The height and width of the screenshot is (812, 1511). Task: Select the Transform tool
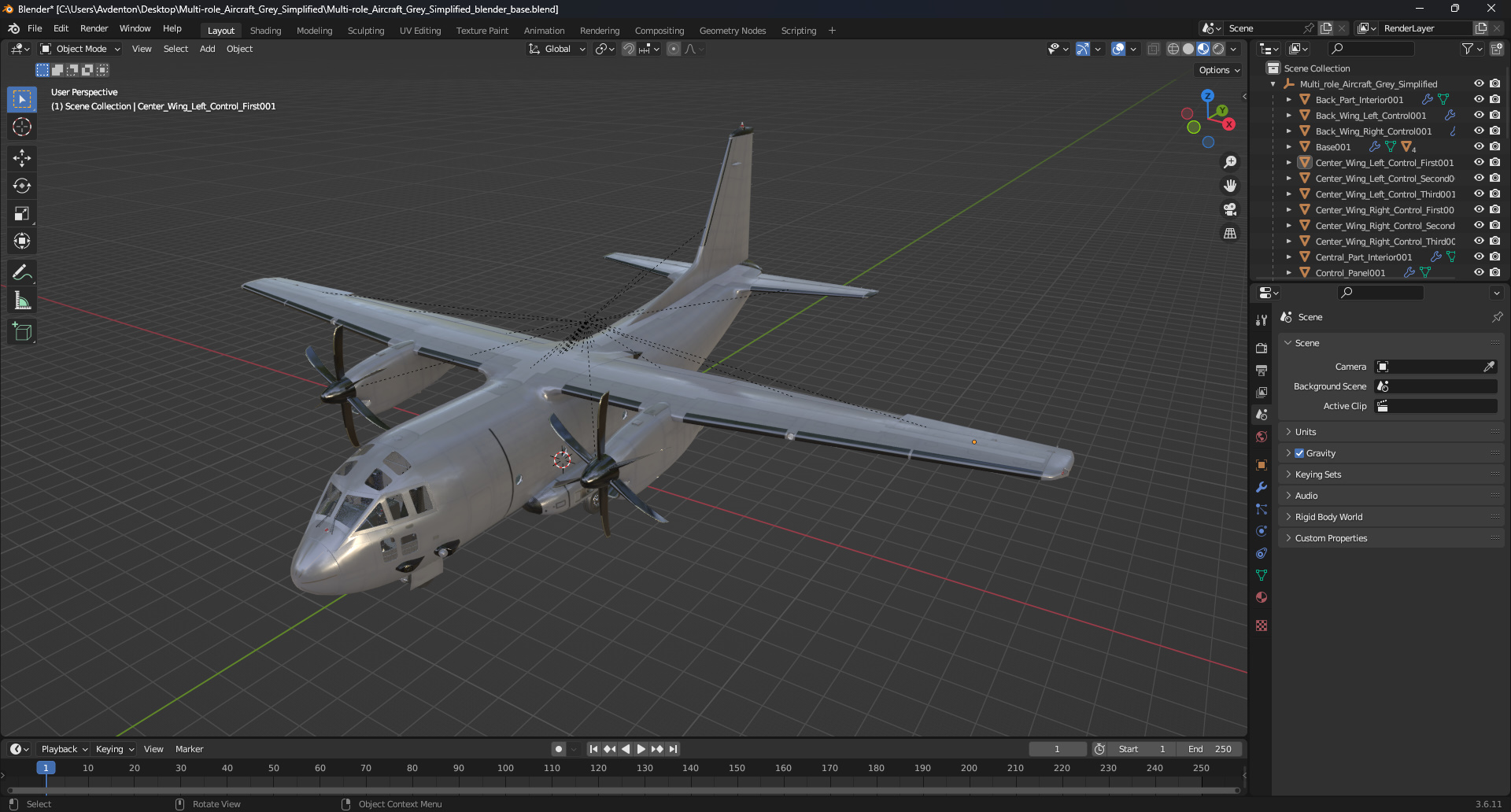point(22,241)
